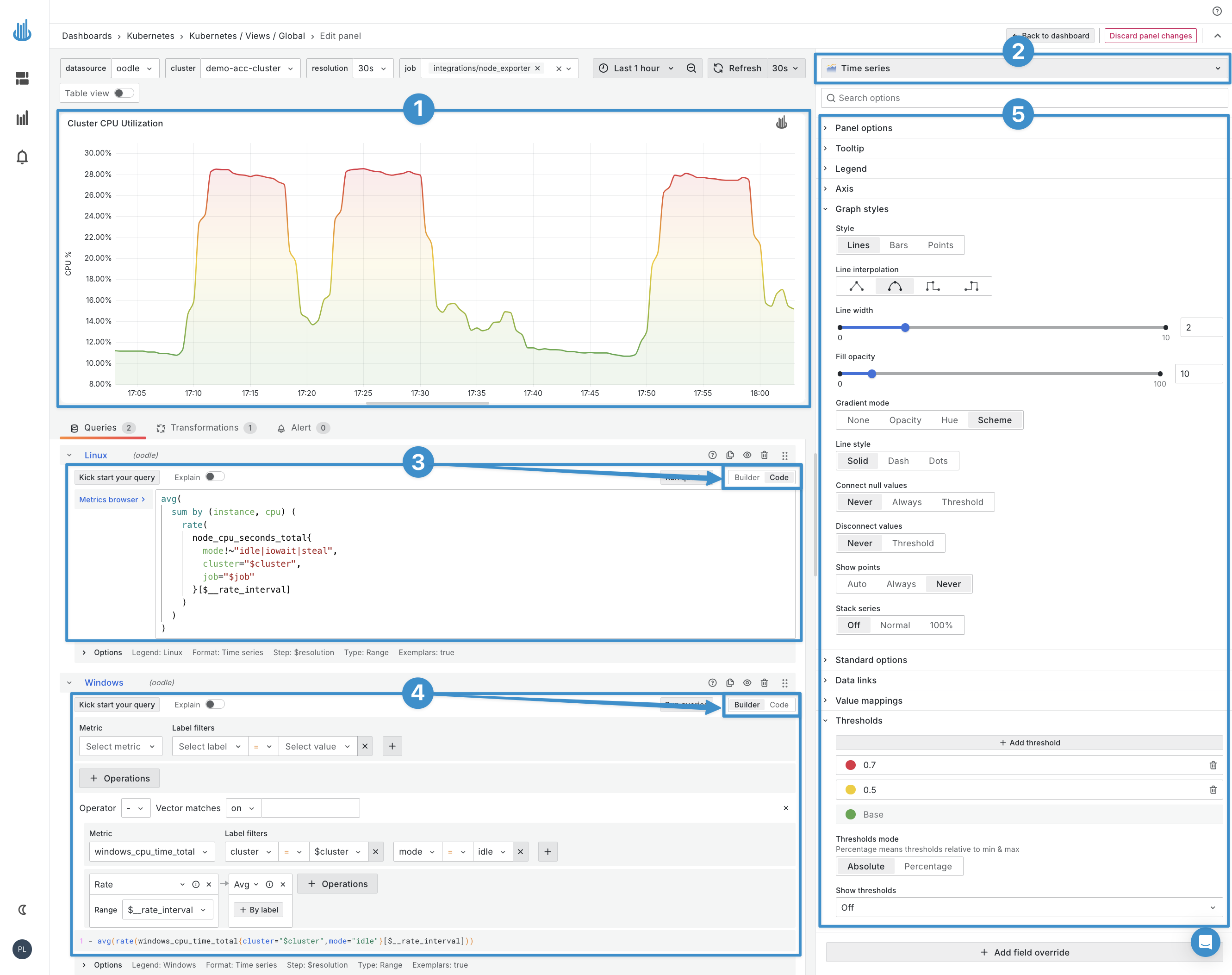The image size is (1232, 975).
Task: Select Opacity gradient mode
Action: (x=905, y=420)
